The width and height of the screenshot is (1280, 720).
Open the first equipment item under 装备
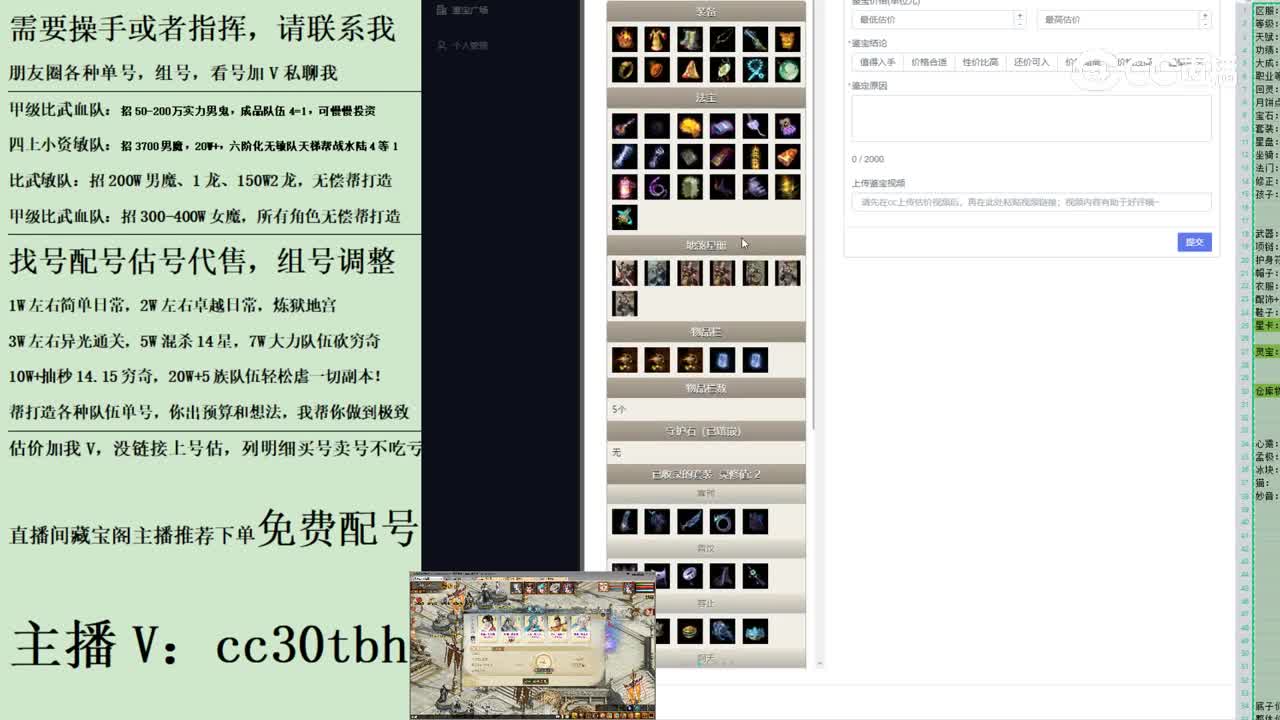pos(624,40)
